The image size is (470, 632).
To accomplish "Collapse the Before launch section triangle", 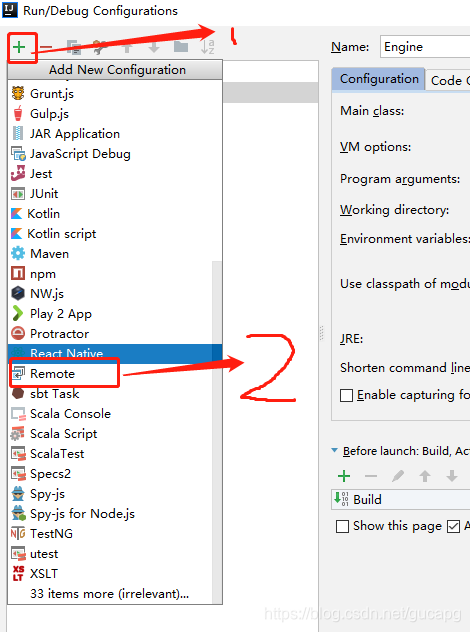I will [335, 450].
